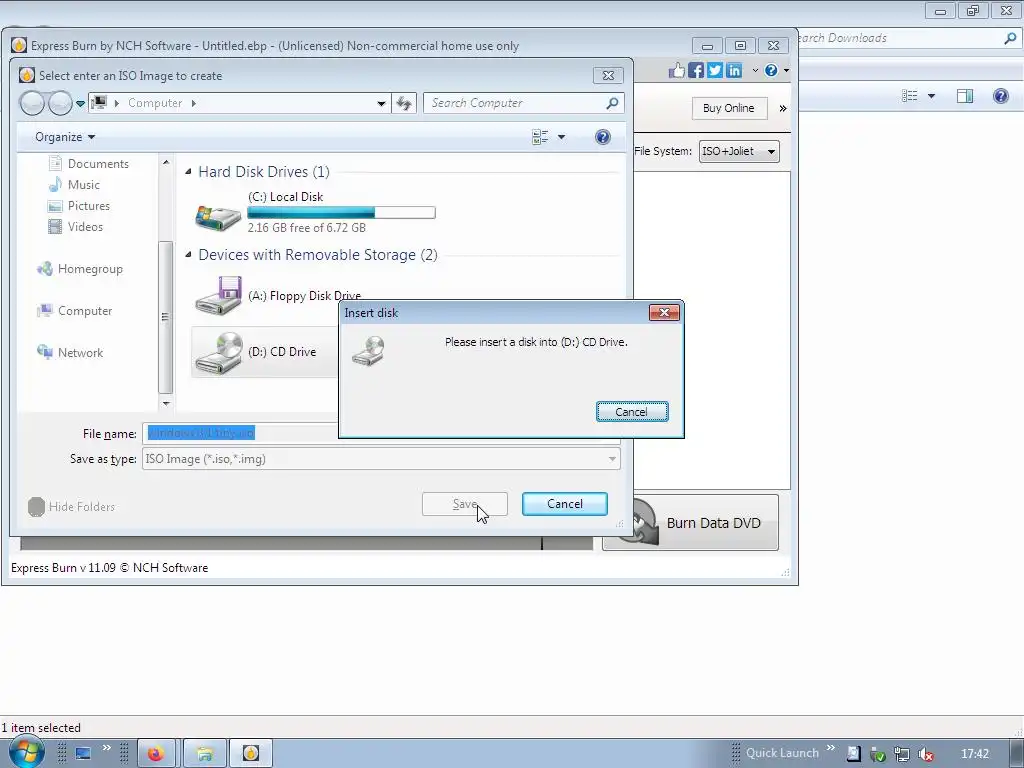This screenshot has height=768, width=1024.
Task: Click Save in the ISO Image dialog
Action: [x=464, y=504]
